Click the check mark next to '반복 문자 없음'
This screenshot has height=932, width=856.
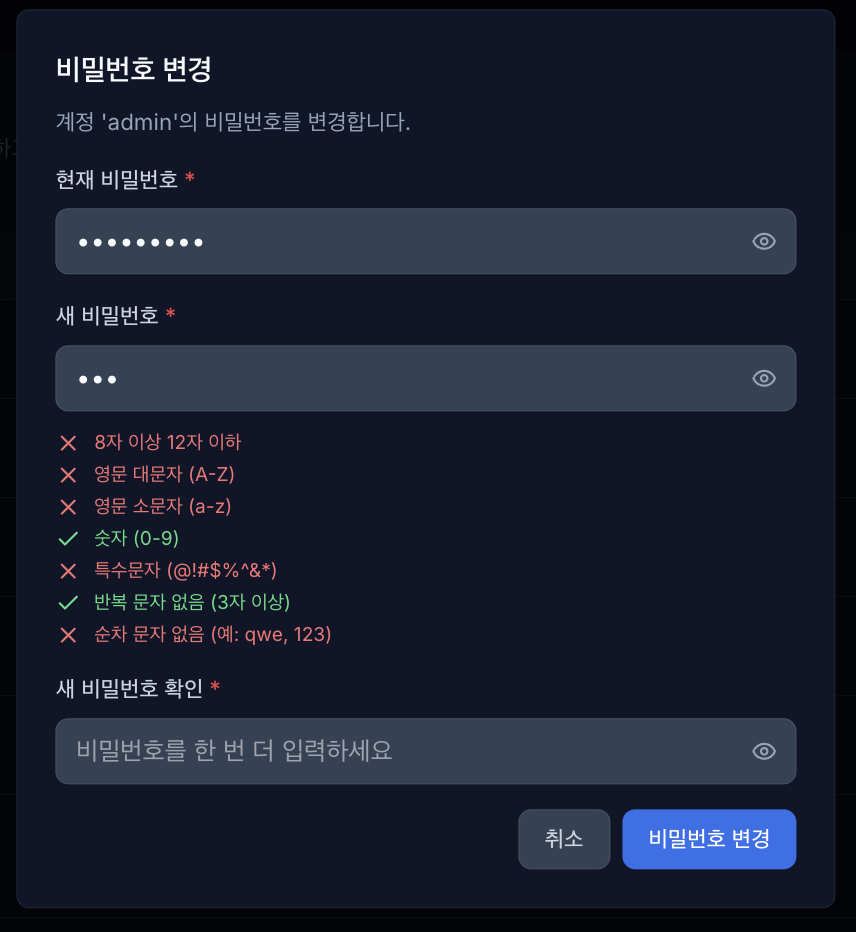click(68, 603)
